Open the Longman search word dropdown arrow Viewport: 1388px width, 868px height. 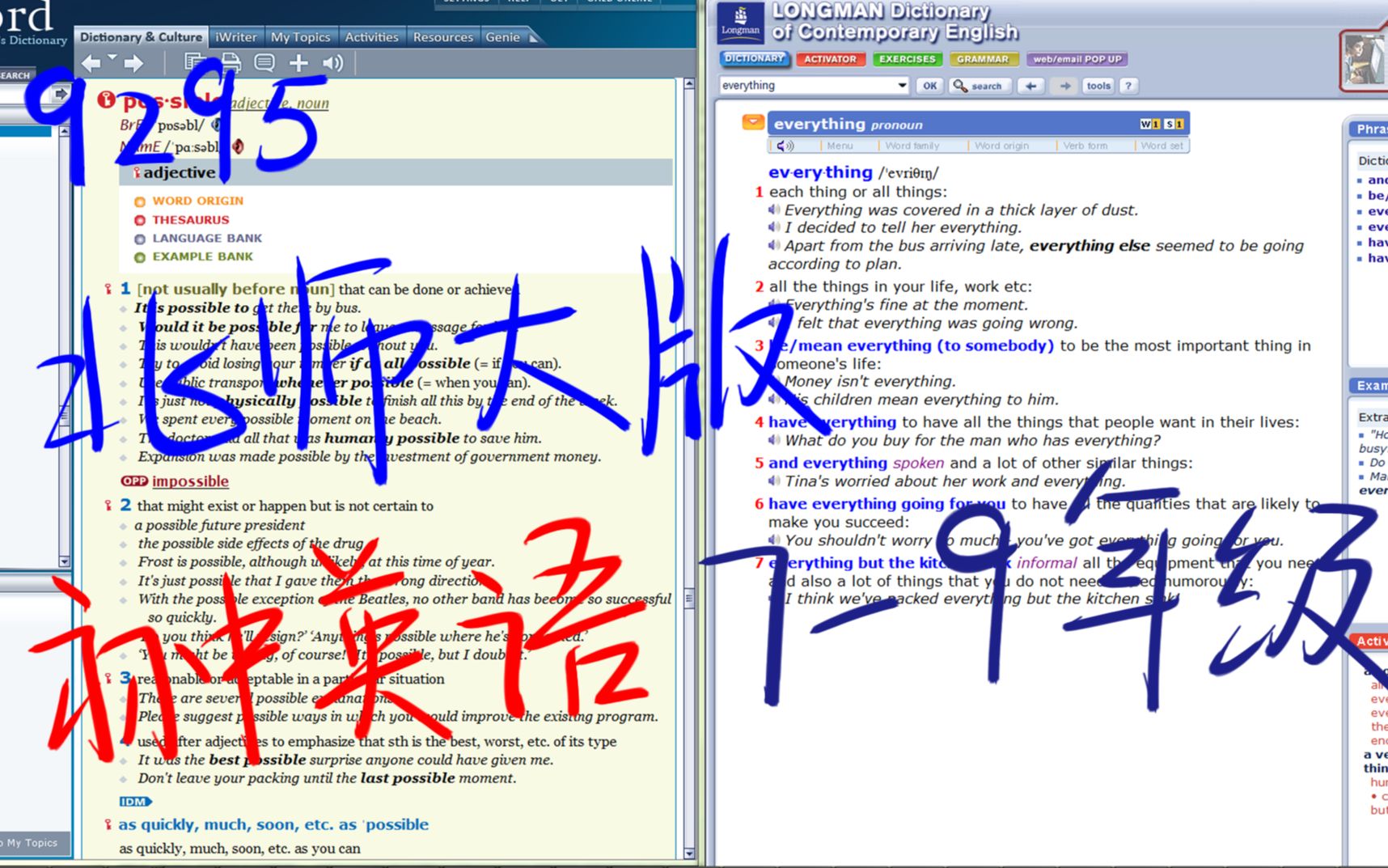(902, 86)
